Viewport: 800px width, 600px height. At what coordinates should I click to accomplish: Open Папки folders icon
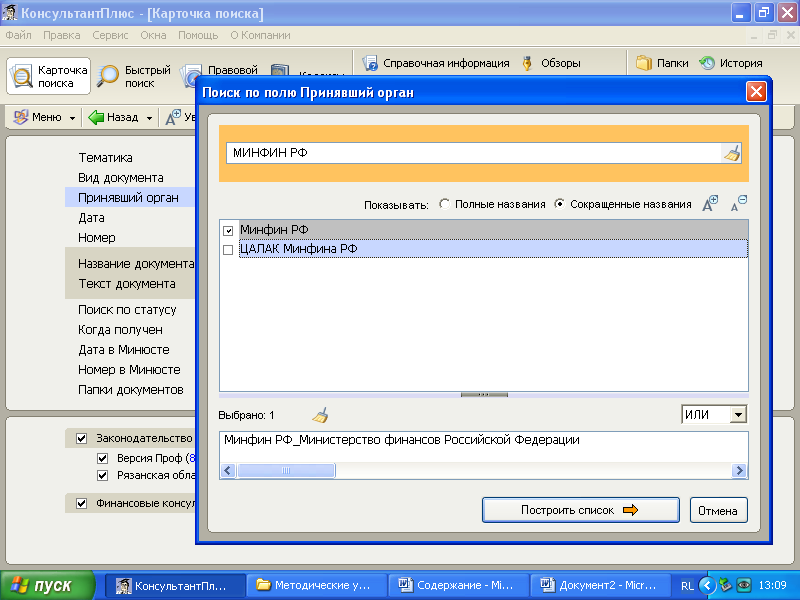tap(662, 63)
